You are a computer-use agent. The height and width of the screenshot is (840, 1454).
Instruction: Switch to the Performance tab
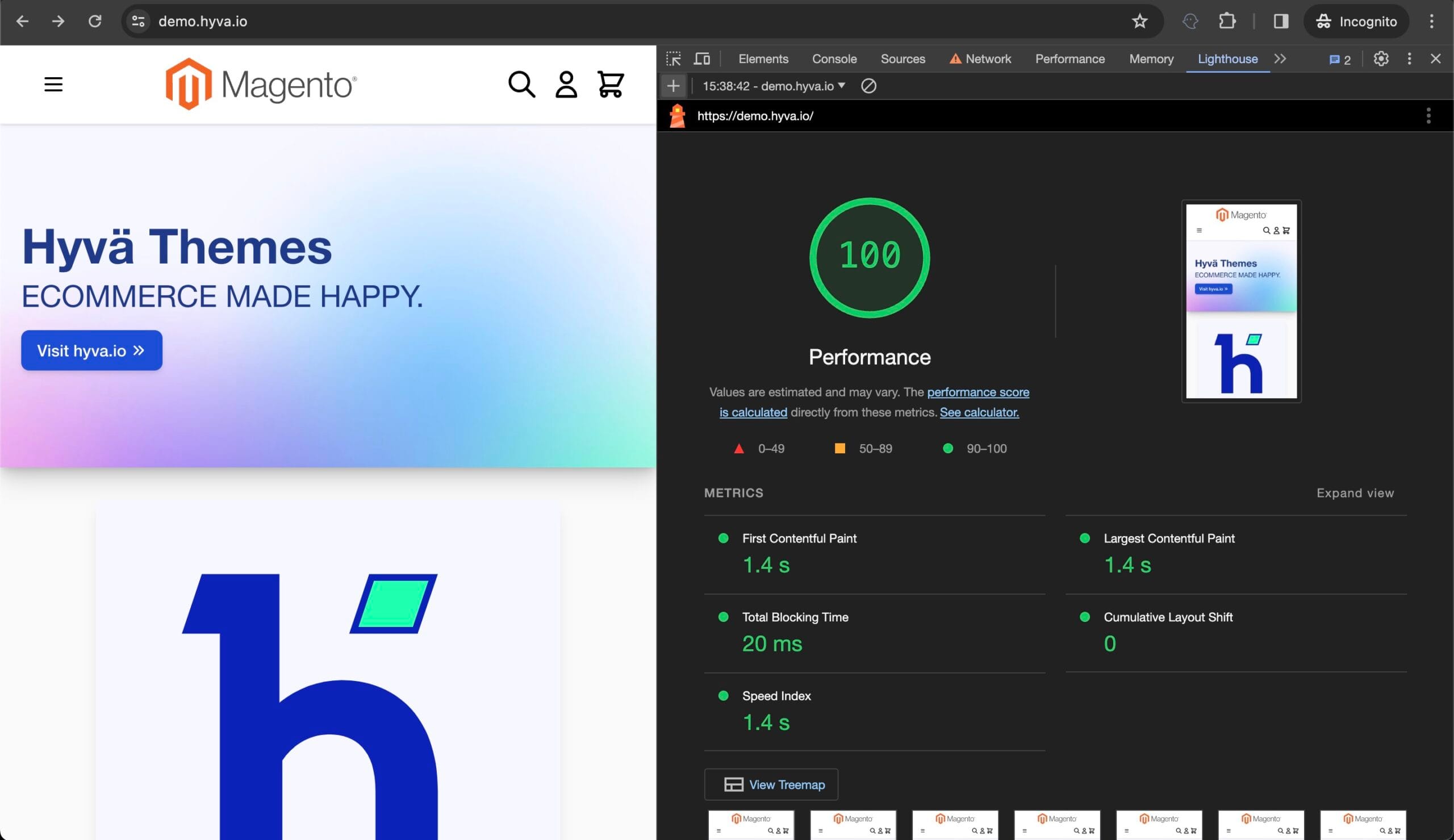(x=1069, y=59)
